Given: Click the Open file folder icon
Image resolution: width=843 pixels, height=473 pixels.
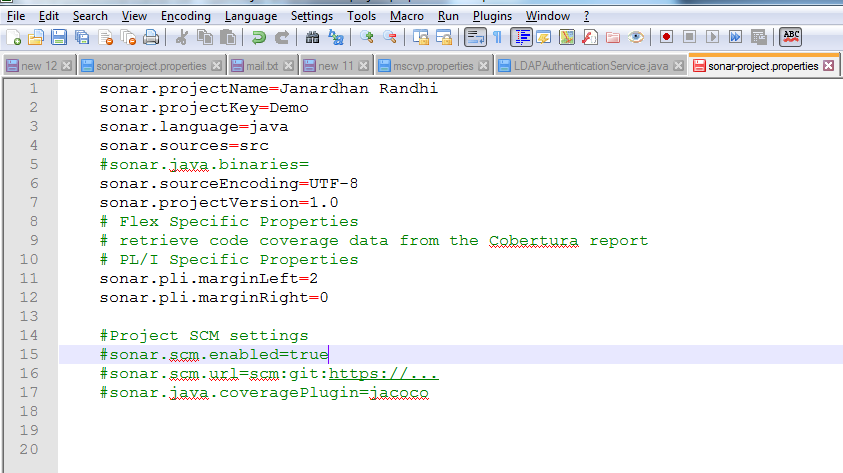Looking at the screenshot, I should pyautogui.click(x=36, y=37).
